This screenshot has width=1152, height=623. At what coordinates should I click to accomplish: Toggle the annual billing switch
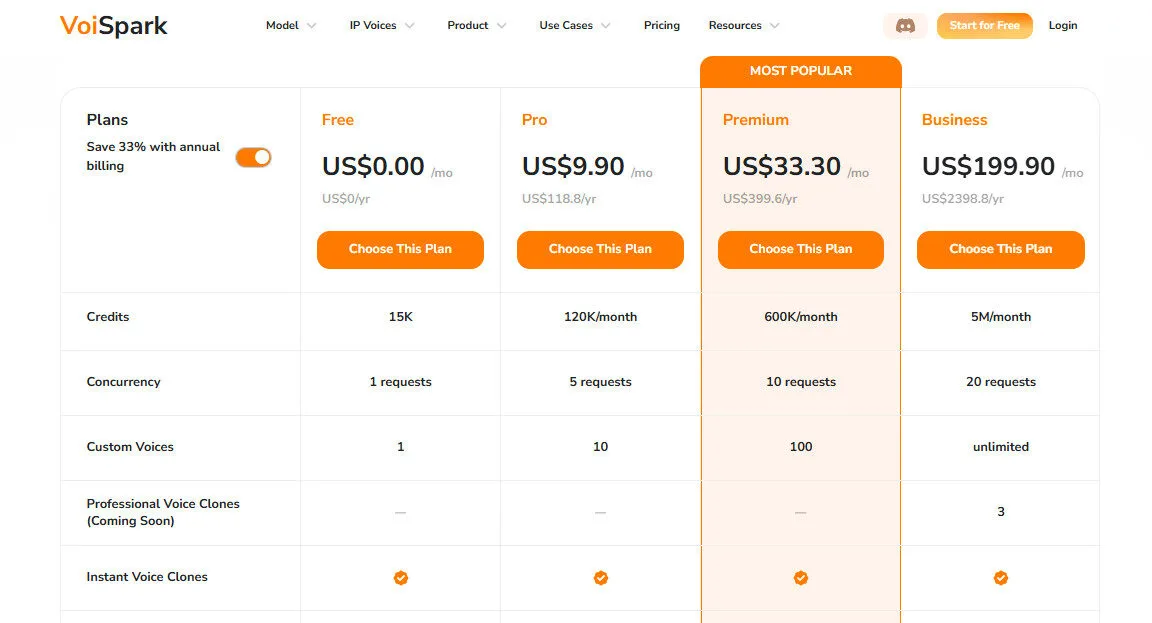coord(253,157)
